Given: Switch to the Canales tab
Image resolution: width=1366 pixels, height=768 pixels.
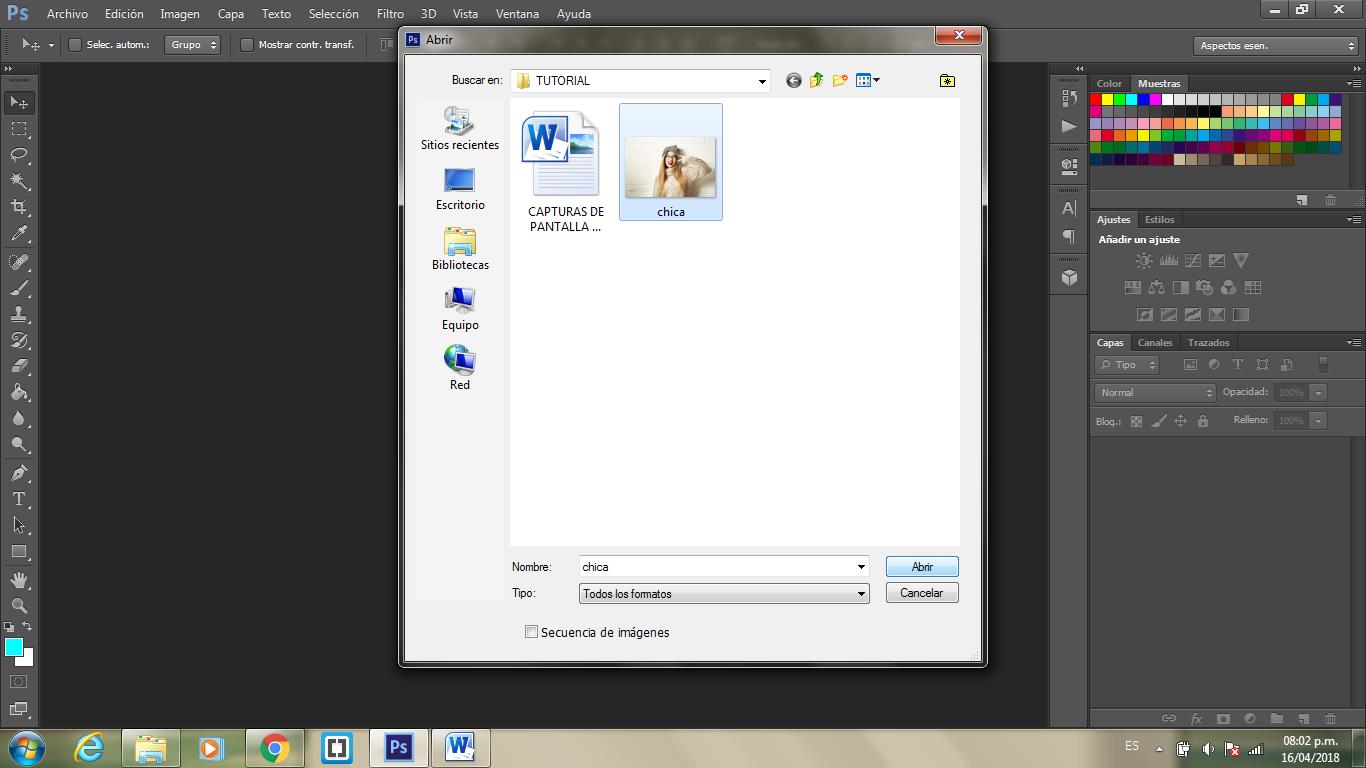Looking at the screenshot, I should [x=1155, y=343].
